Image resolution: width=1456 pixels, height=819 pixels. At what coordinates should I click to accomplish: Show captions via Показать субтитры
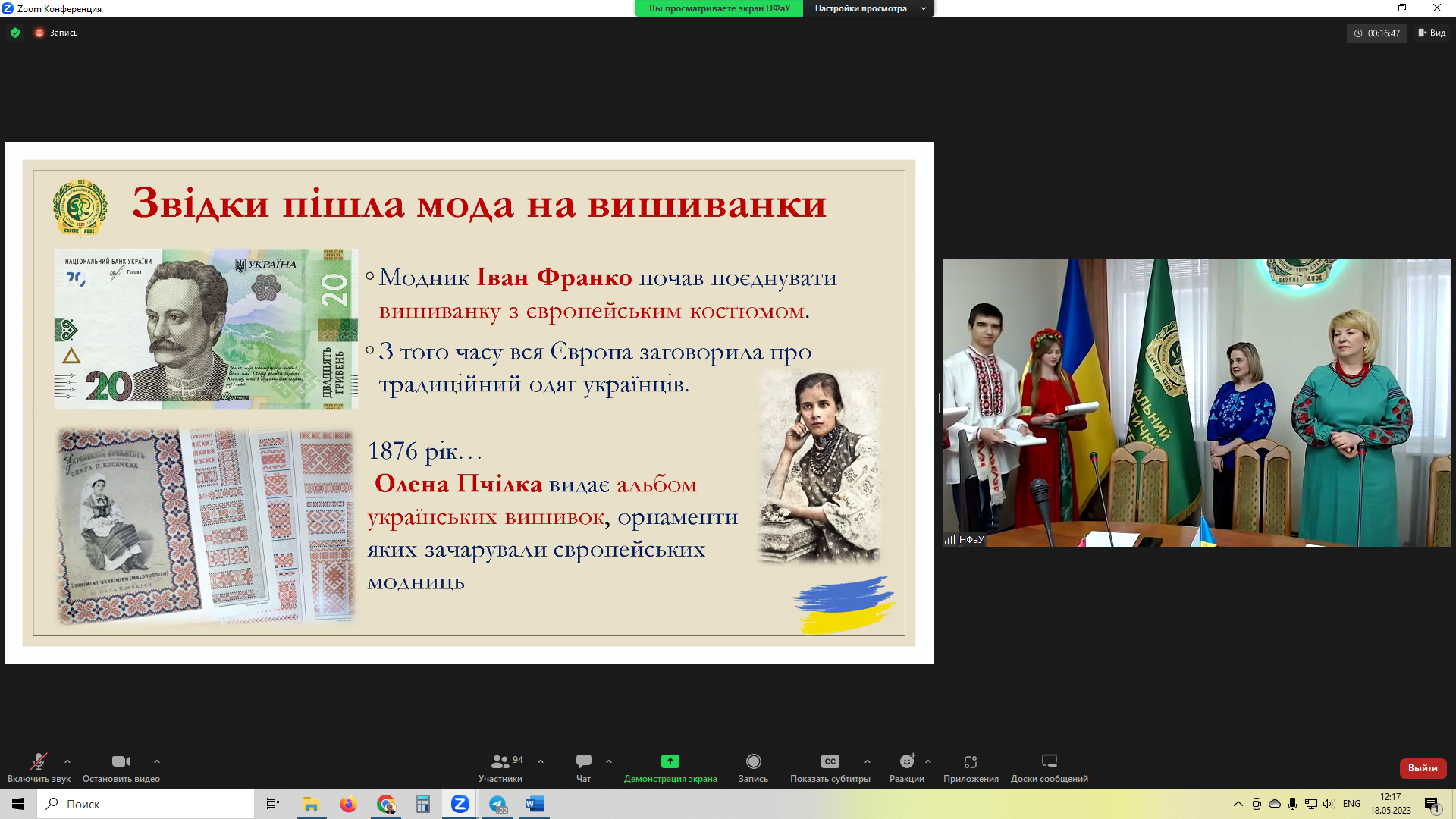(830, 767)
